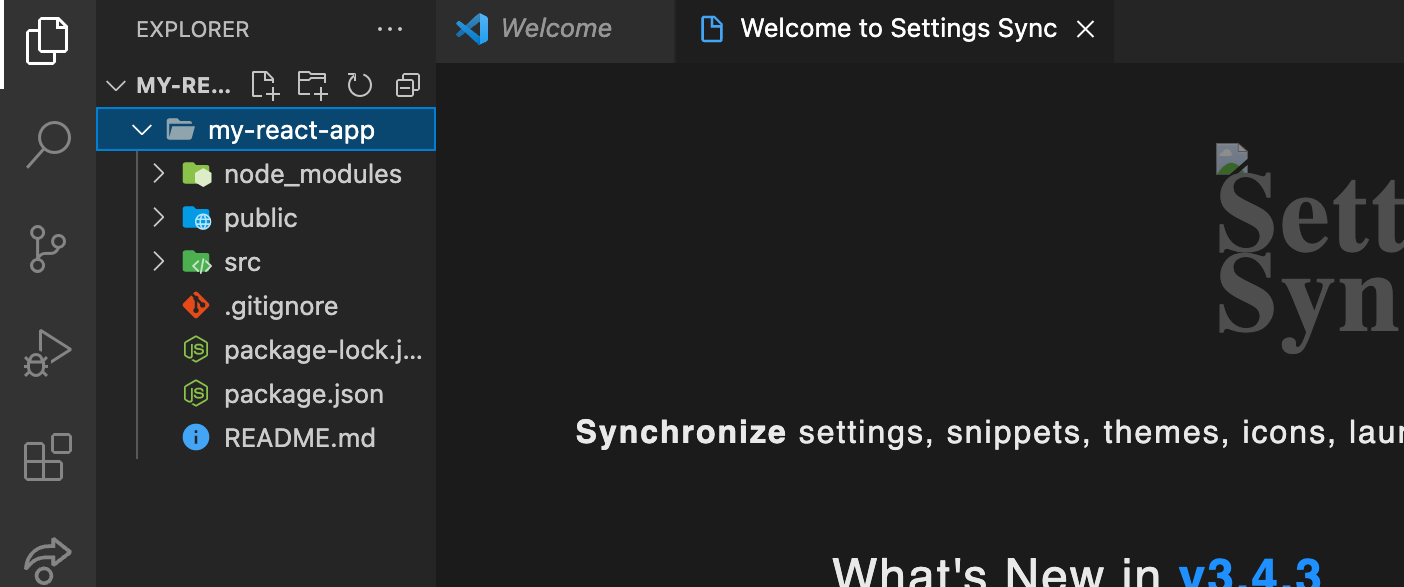Close the Welcome to Settings Sync tab
1404x587 pixels.
pos(1085,30)
